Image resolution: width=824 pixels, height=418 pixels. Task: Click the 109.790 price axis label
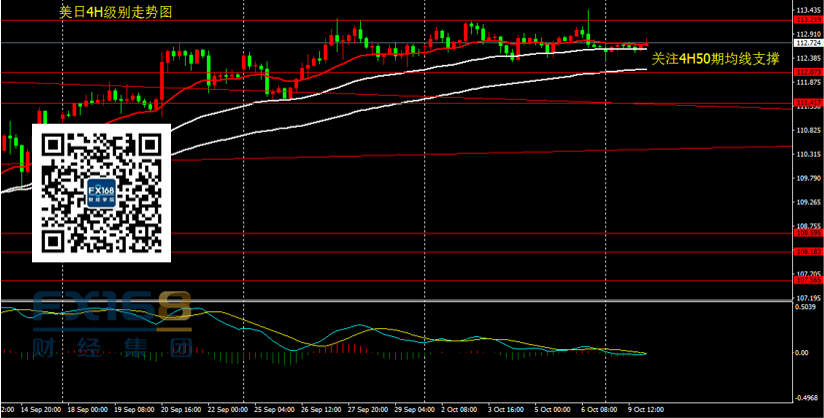click(807, 178)
